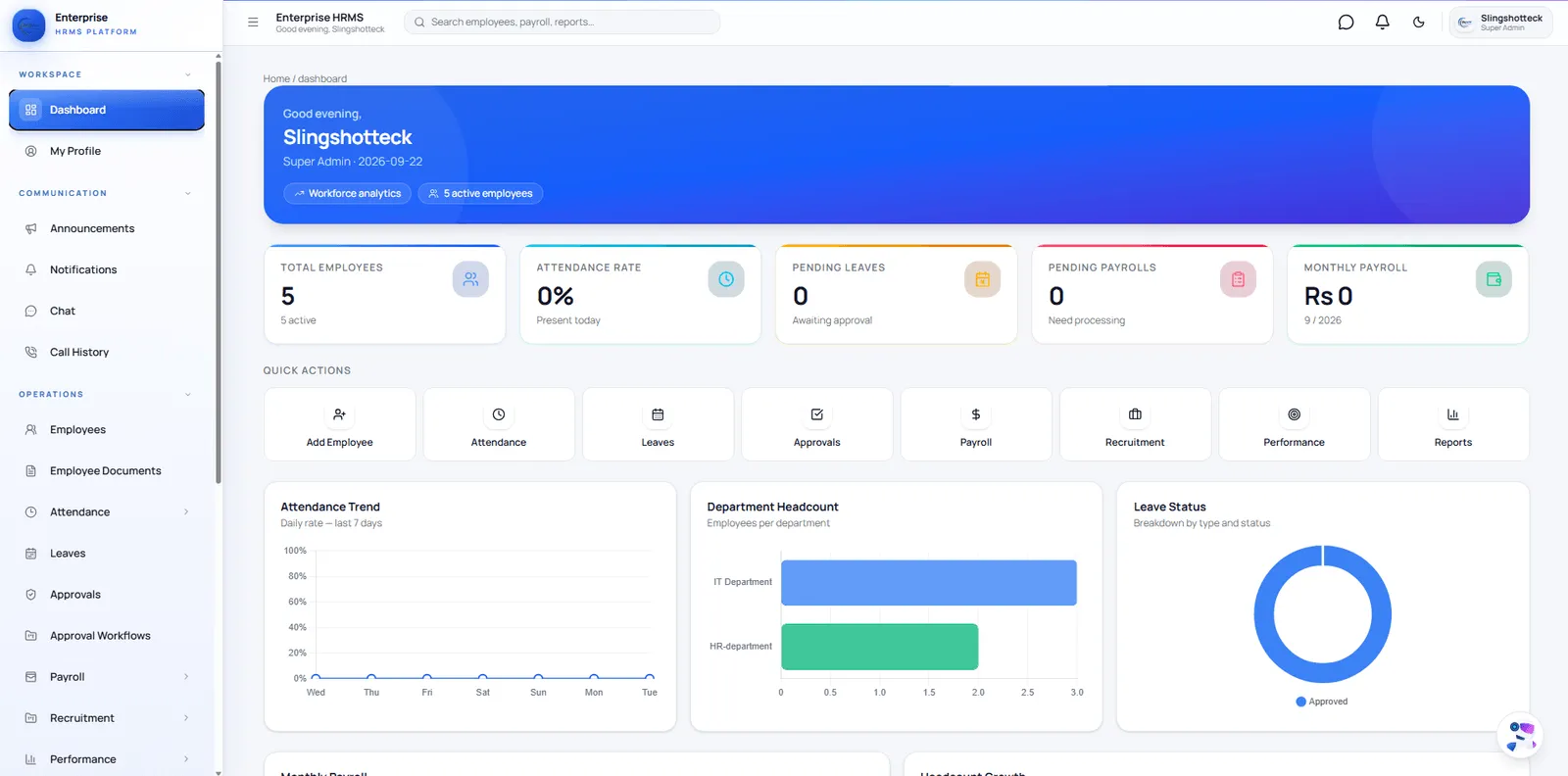This screenshot has height=776, width=1568.
Task: Click the HR-department green bar
Action: pos(879,647)
